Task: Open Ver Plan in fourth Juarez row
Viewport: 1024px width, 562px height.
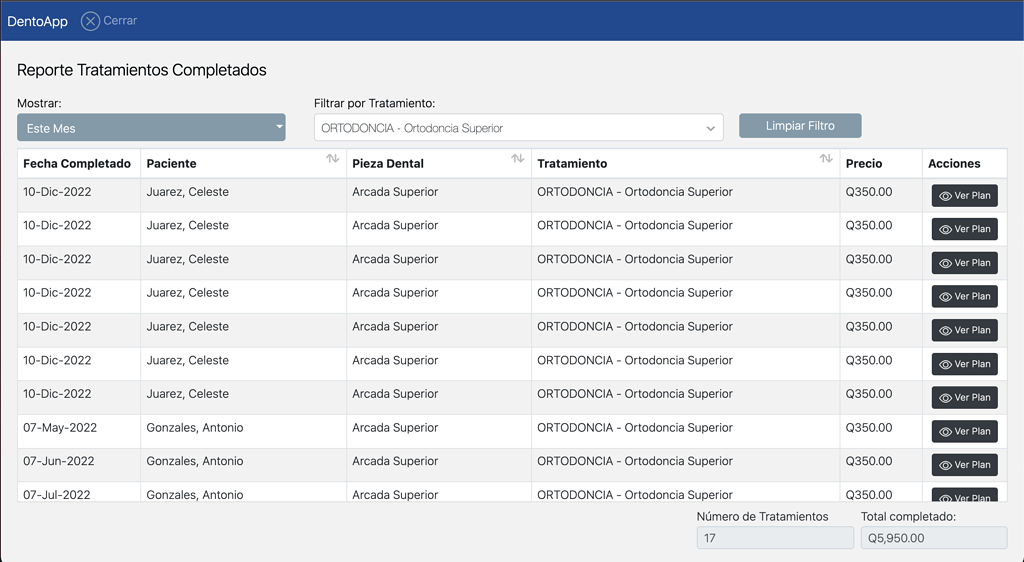Action: 965,296
